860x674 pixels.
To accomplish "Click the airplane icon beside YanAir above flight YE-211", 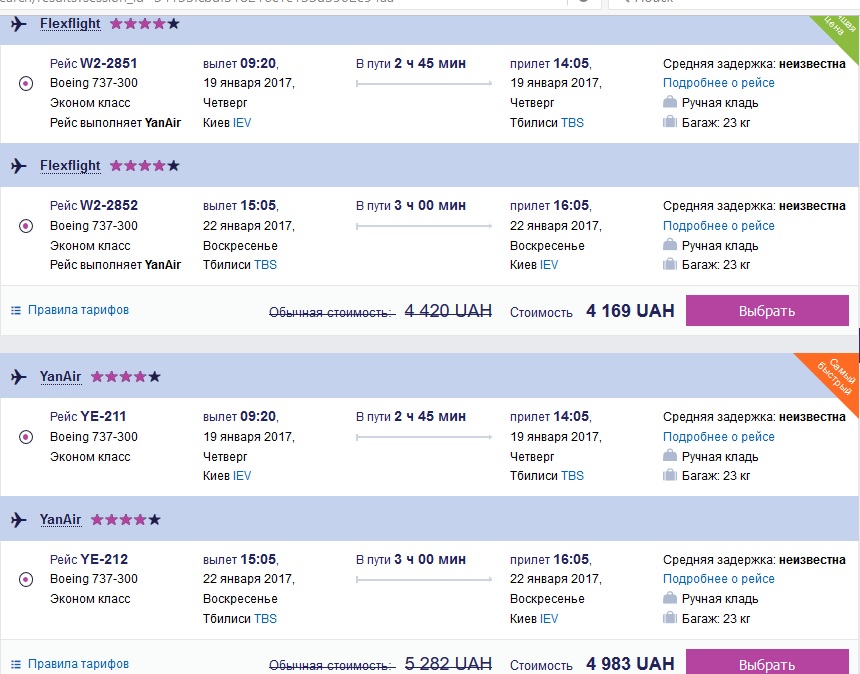I will (19, 377).
